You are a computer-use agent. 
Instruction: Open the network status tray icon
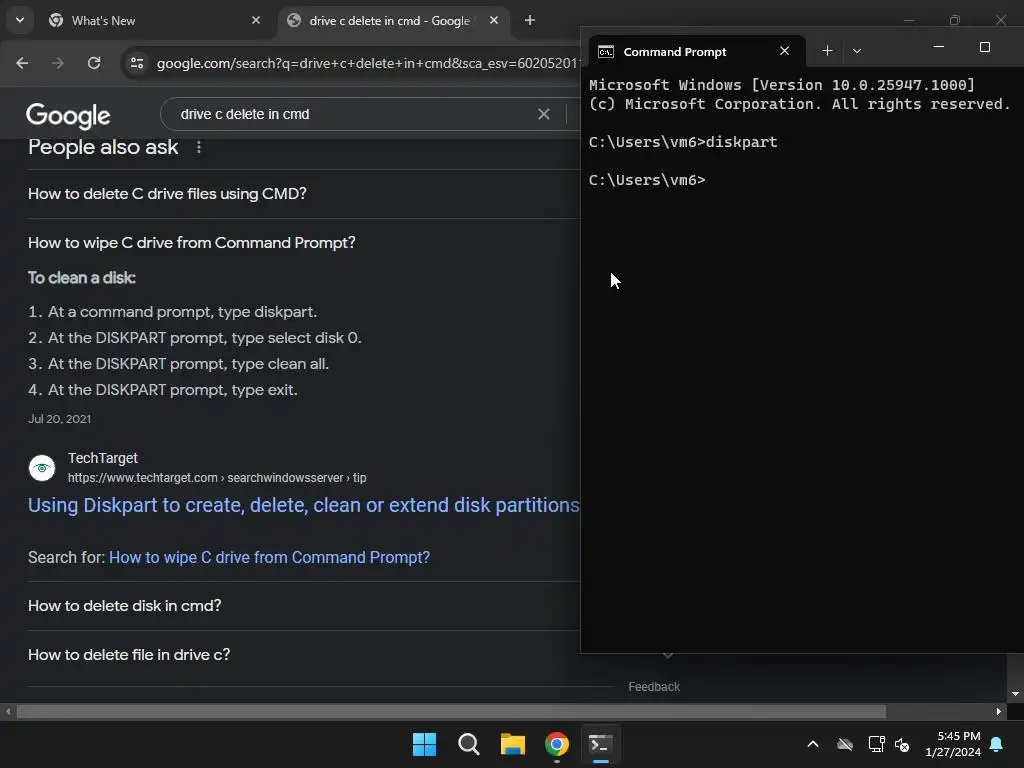coord(876,744)
